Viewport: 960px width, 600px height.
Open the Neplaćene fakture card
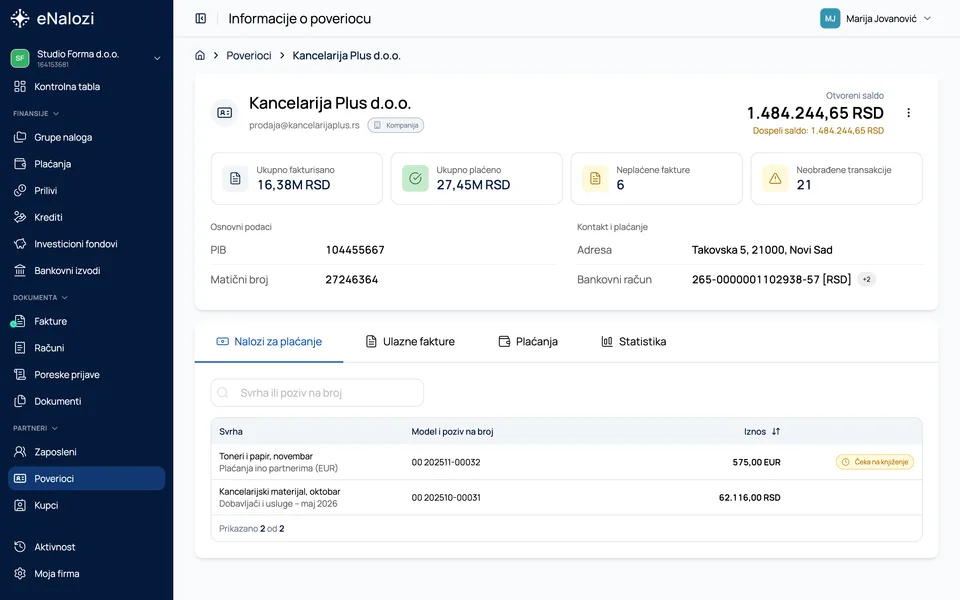tap(656, 178)
